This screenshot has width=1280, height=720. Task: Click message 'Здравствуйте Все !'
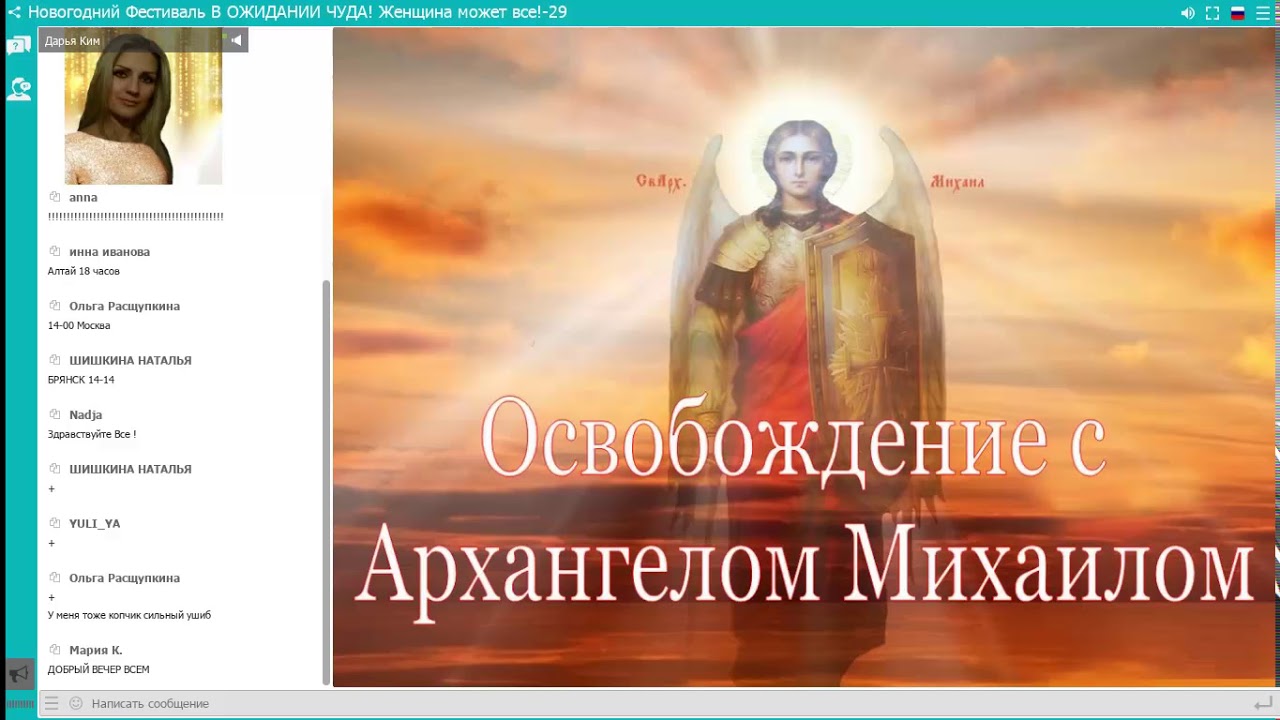coord(92,434)
